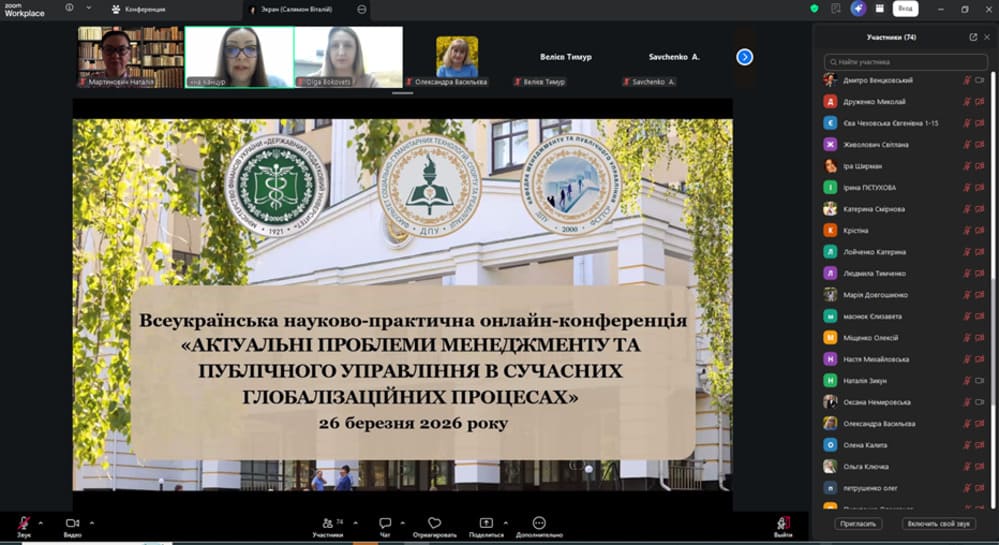This screenshot has width=999, height=545.
Task: Click the Zoom Workplace logo
Action: pos(24,9)
